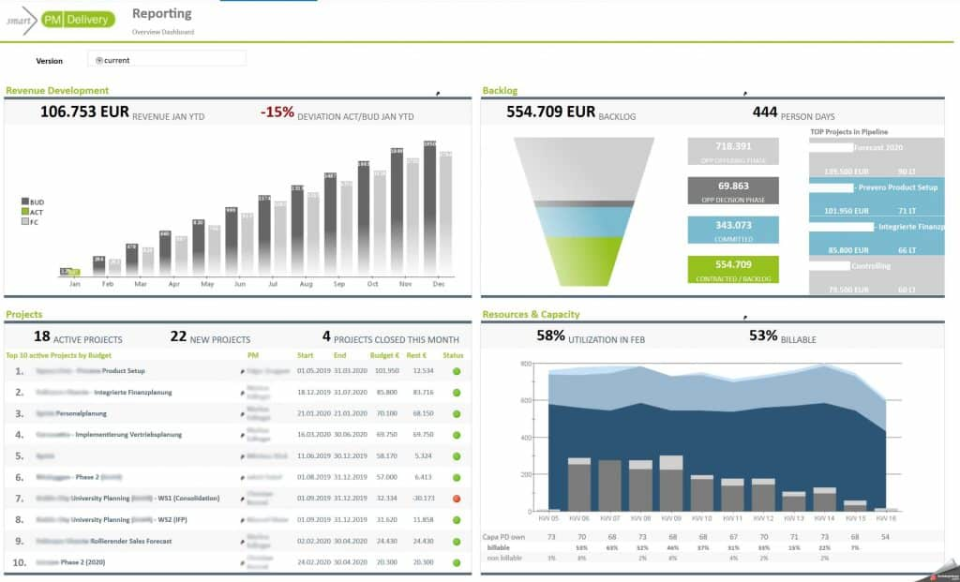This screenshot has width=960, height=582.
Task: Click status dot for Implementierung Vertriebsplanung
Action: pyautogui.click(x=457, y=435)
